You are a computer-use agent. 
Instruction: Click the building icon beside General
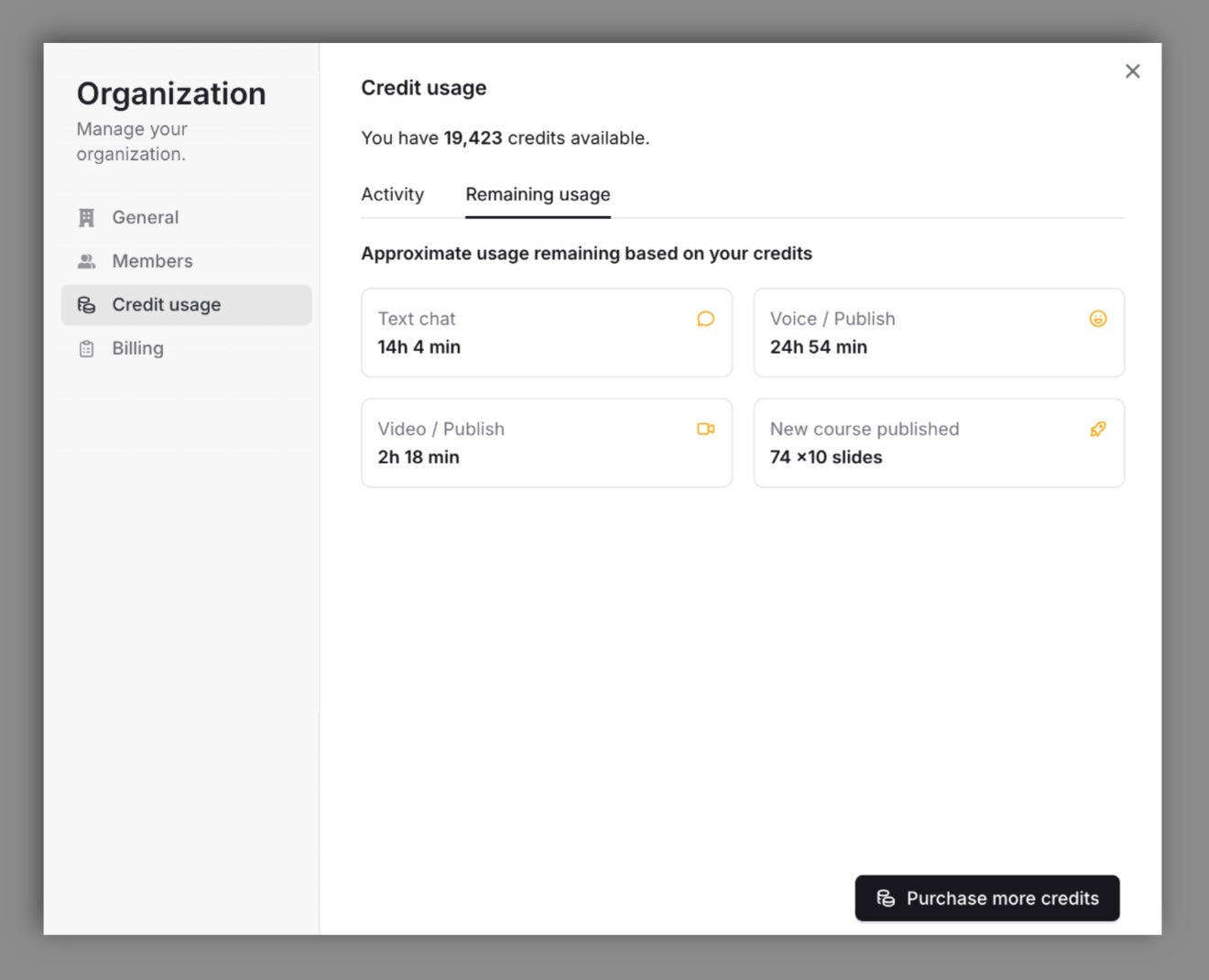(x=86, y=217)
